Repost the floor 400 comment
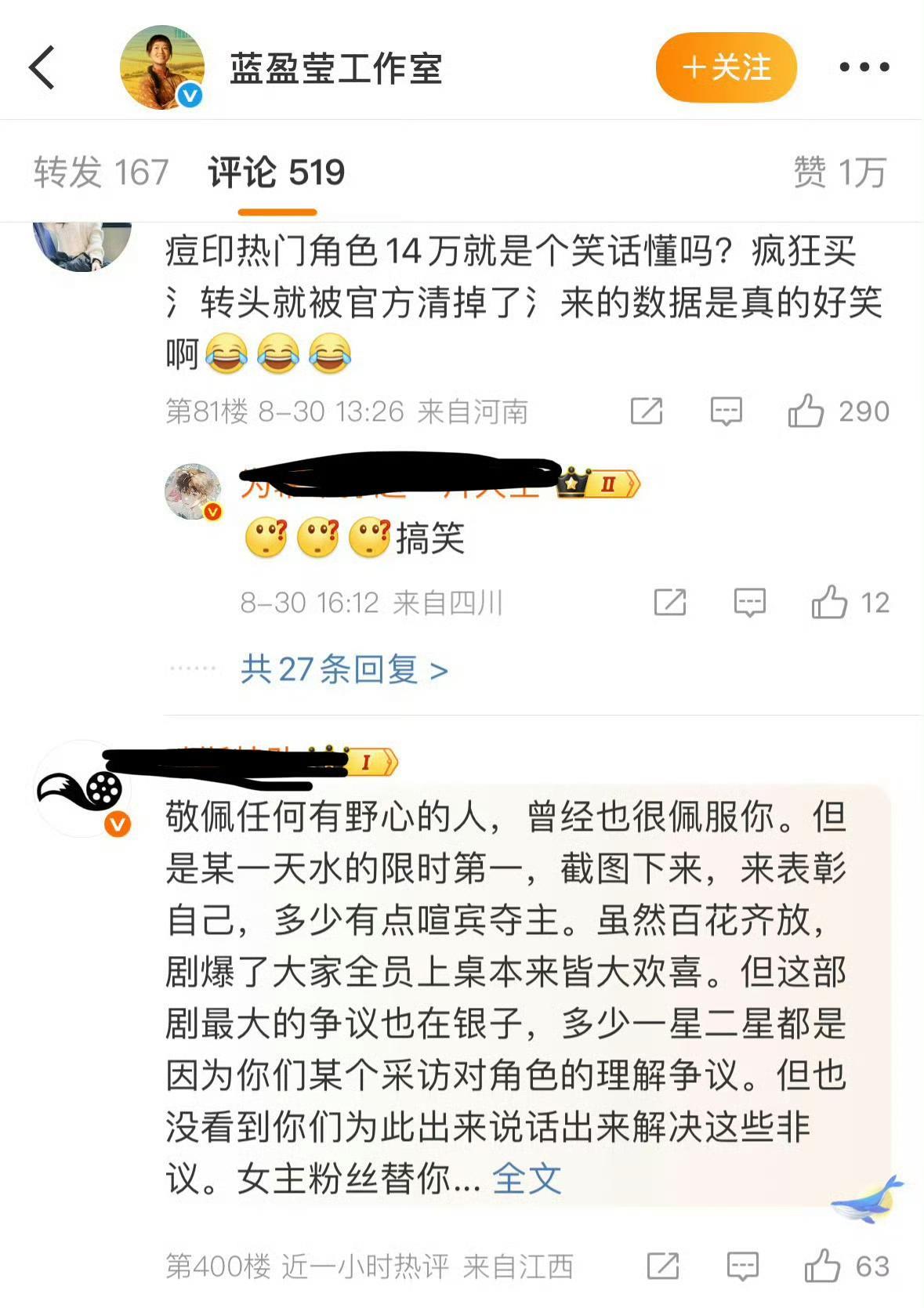Screen dimensions: 924x1308 [x=663, y=1266]
